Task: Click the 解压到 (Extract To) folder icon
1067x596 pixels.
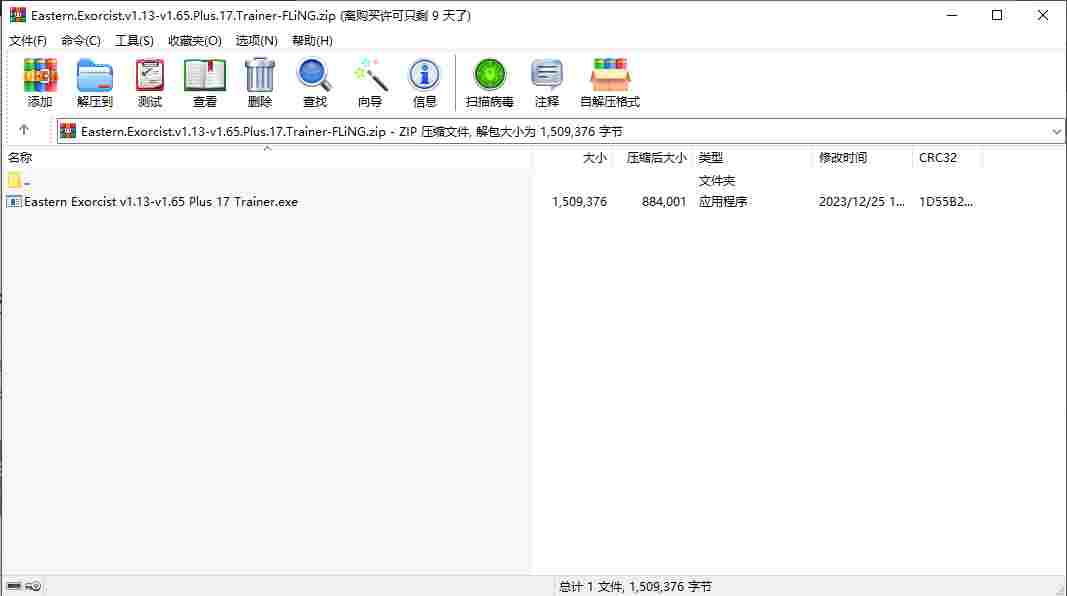Action: [x=95, y=75]
